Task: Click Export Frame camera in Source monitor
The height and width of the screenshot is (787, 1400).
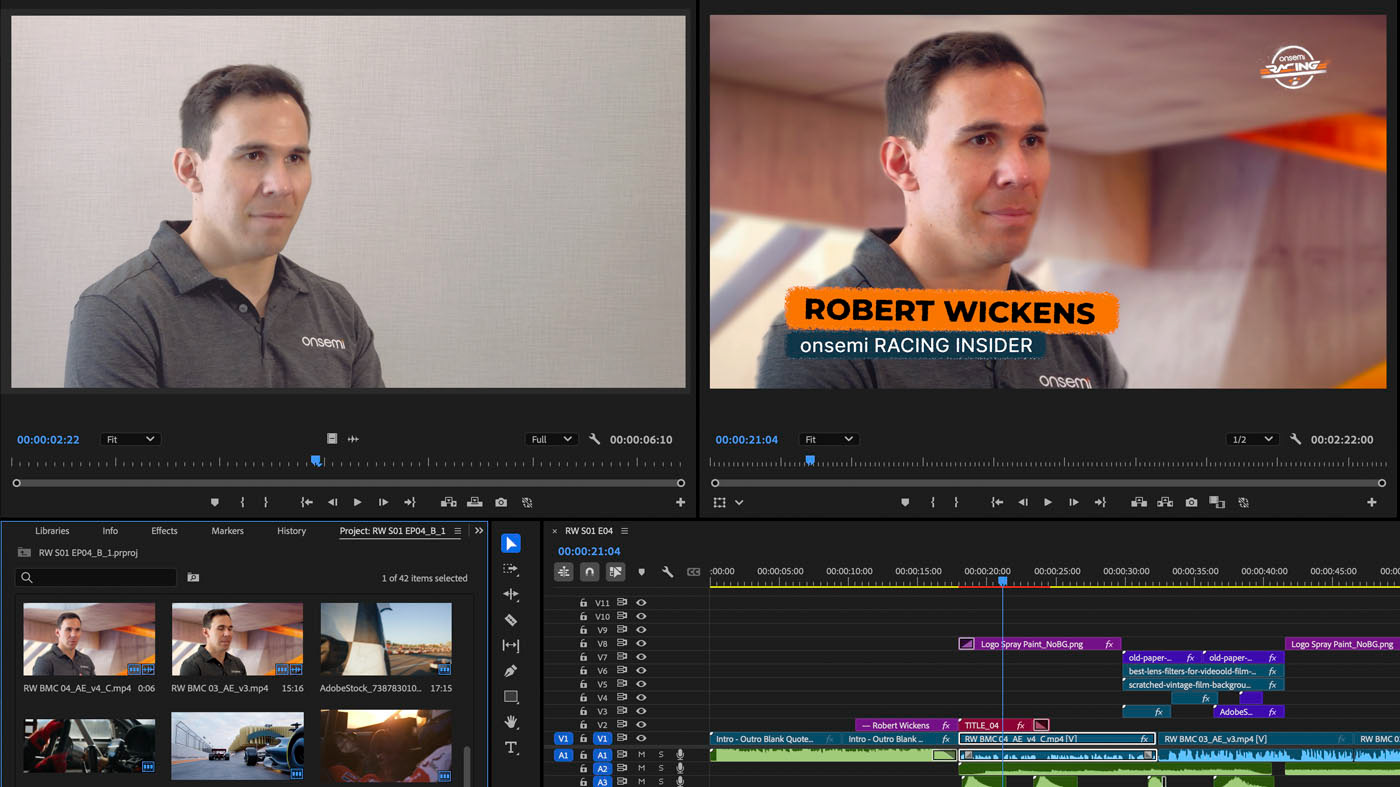Action: 501,502
